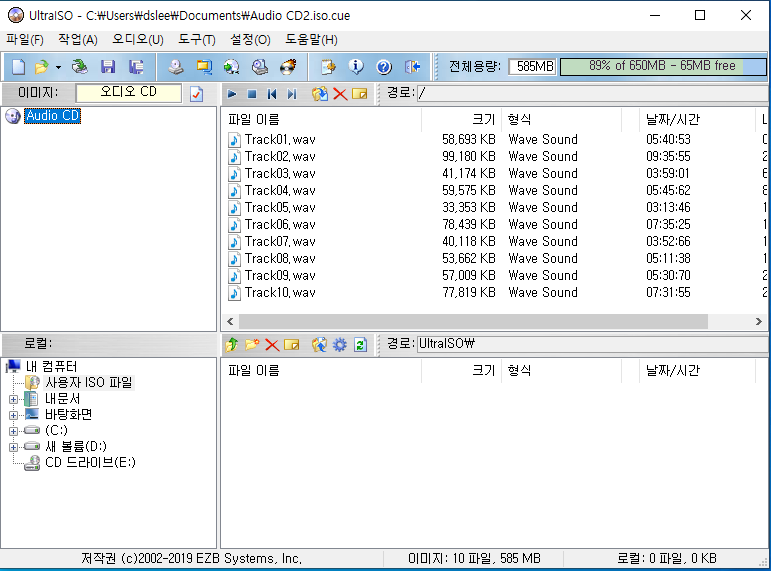This screenshot has height=571, width=771.
Task: Click the local path field UltraISO\
Action: click(593, 344)
